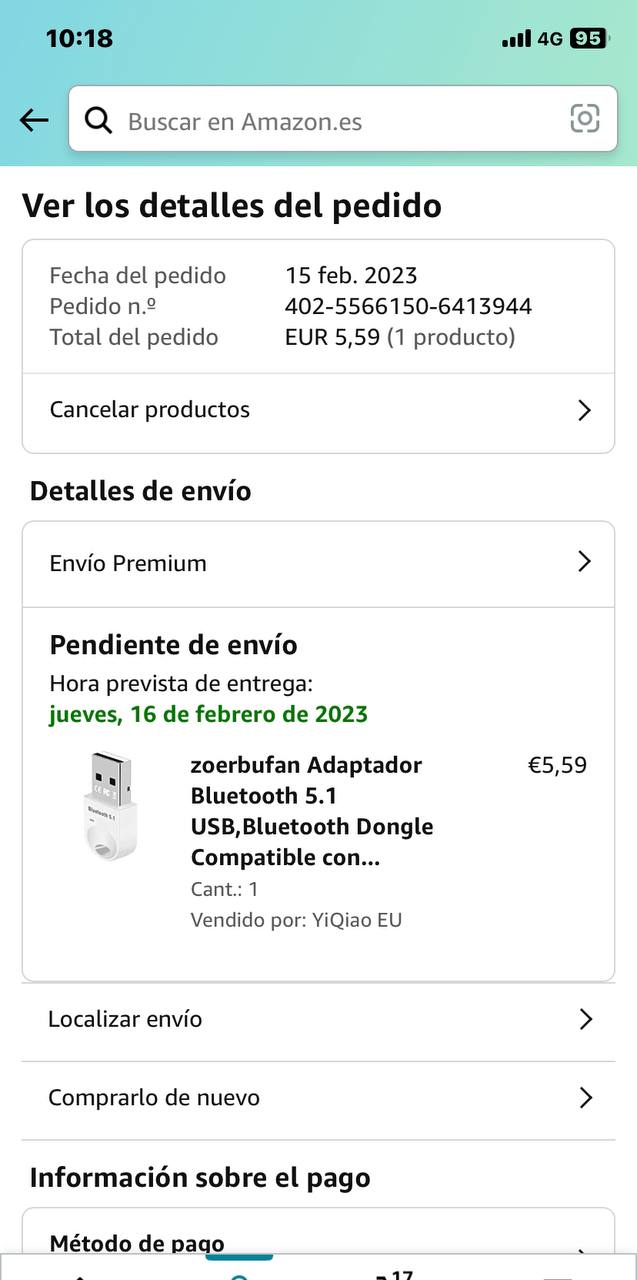This screenshot has width=637, height=1280.
Task: Tap the battery indicator in status bar
Action: tap(588, 39)
